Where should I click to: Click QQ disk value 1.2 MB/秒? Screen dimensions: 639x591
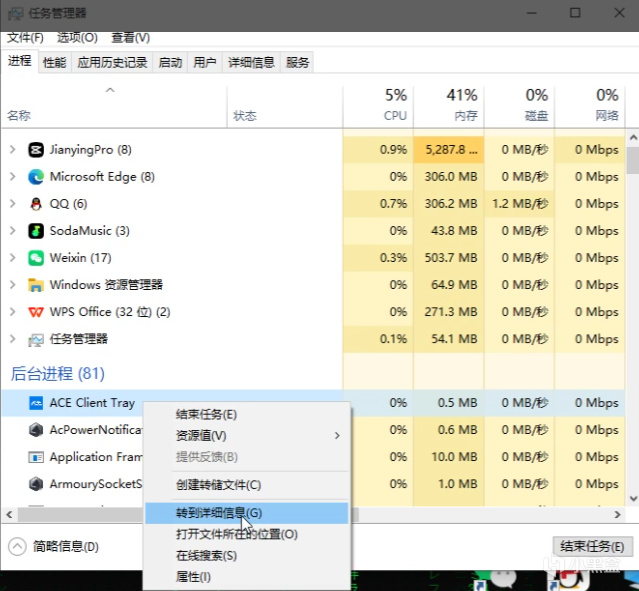[x=520, y=203]
